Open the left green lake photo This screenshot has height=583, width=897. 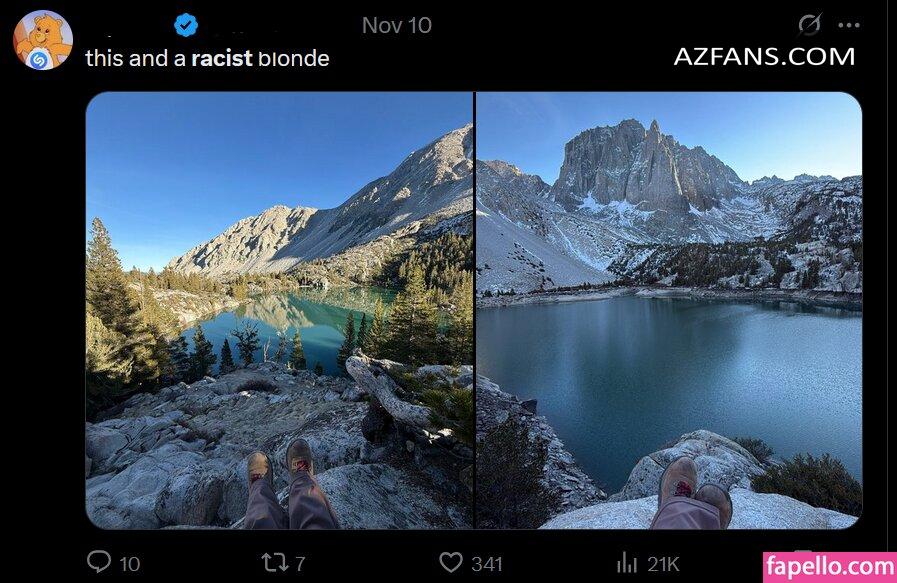[x=279, y=310]
